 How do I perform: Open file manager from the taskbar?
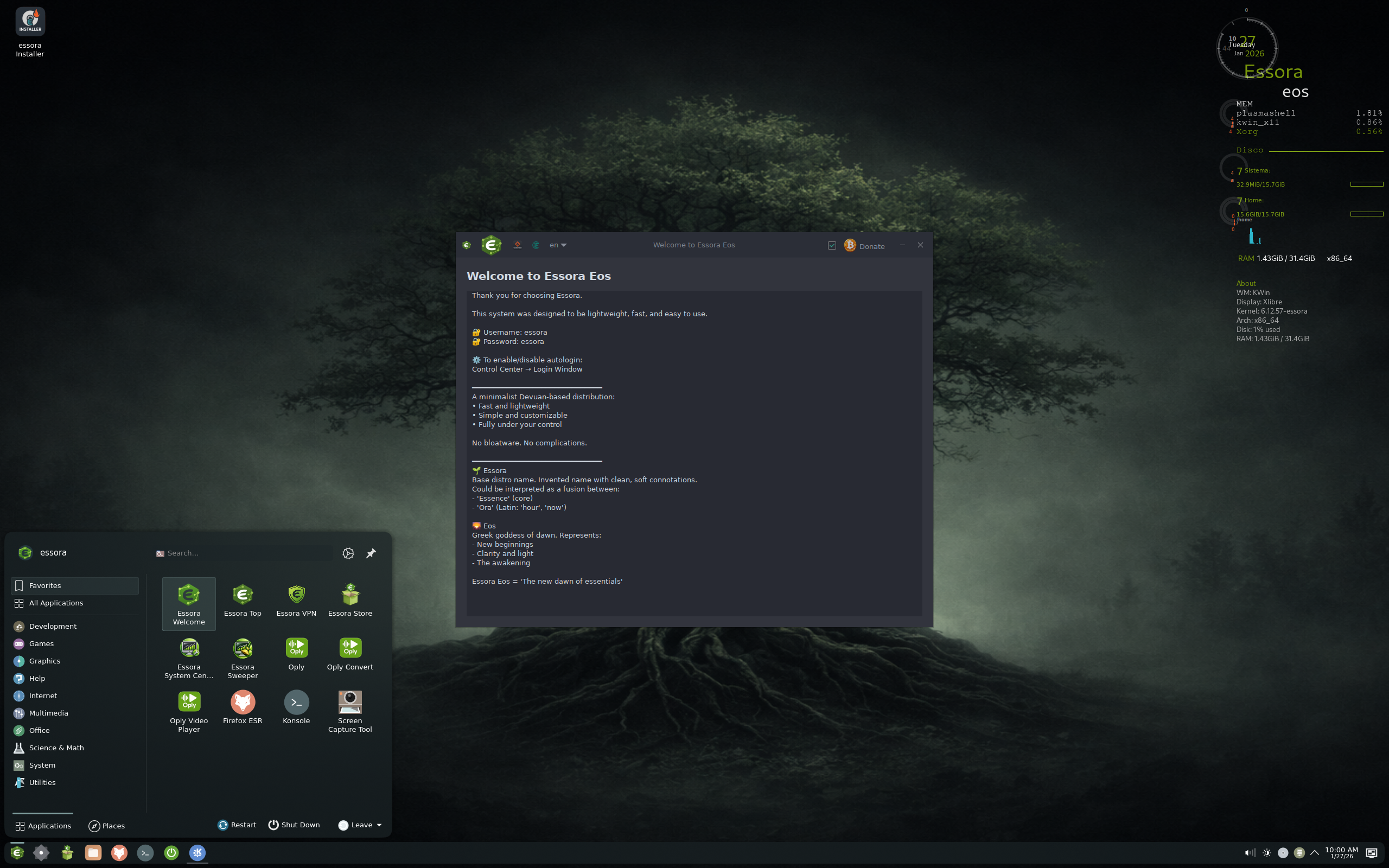pyautogui.click(x=93, y=852)
